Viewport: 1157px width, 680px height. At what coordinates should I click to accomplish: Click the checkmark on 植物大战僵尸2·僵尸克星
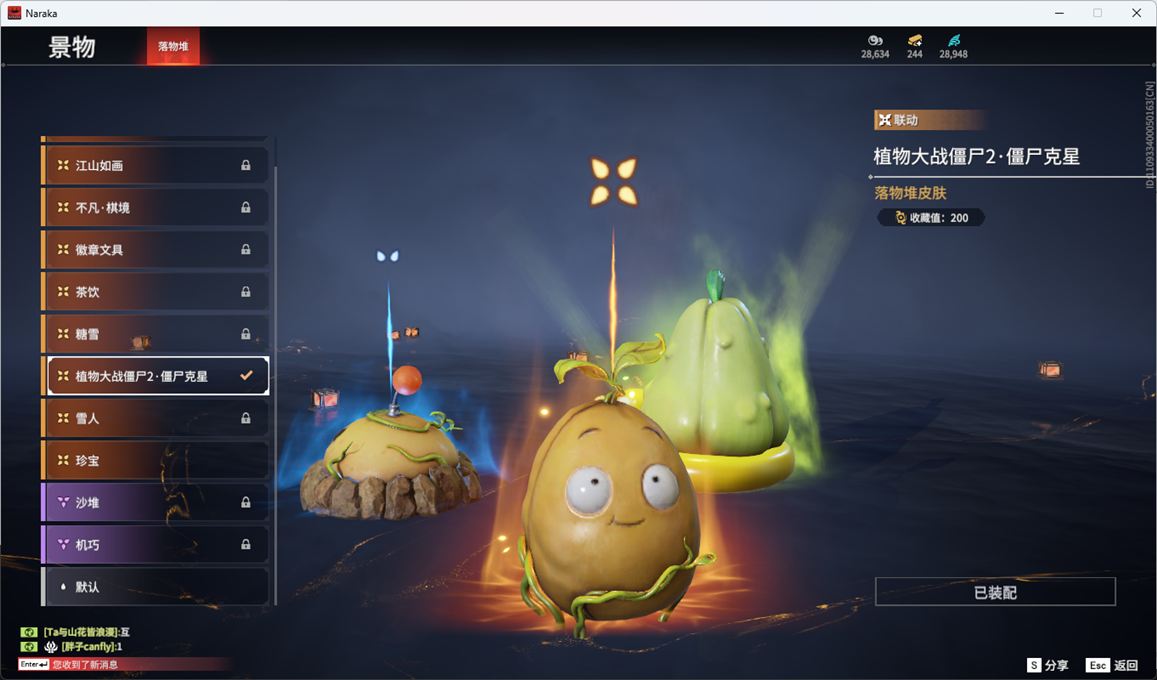246,376
